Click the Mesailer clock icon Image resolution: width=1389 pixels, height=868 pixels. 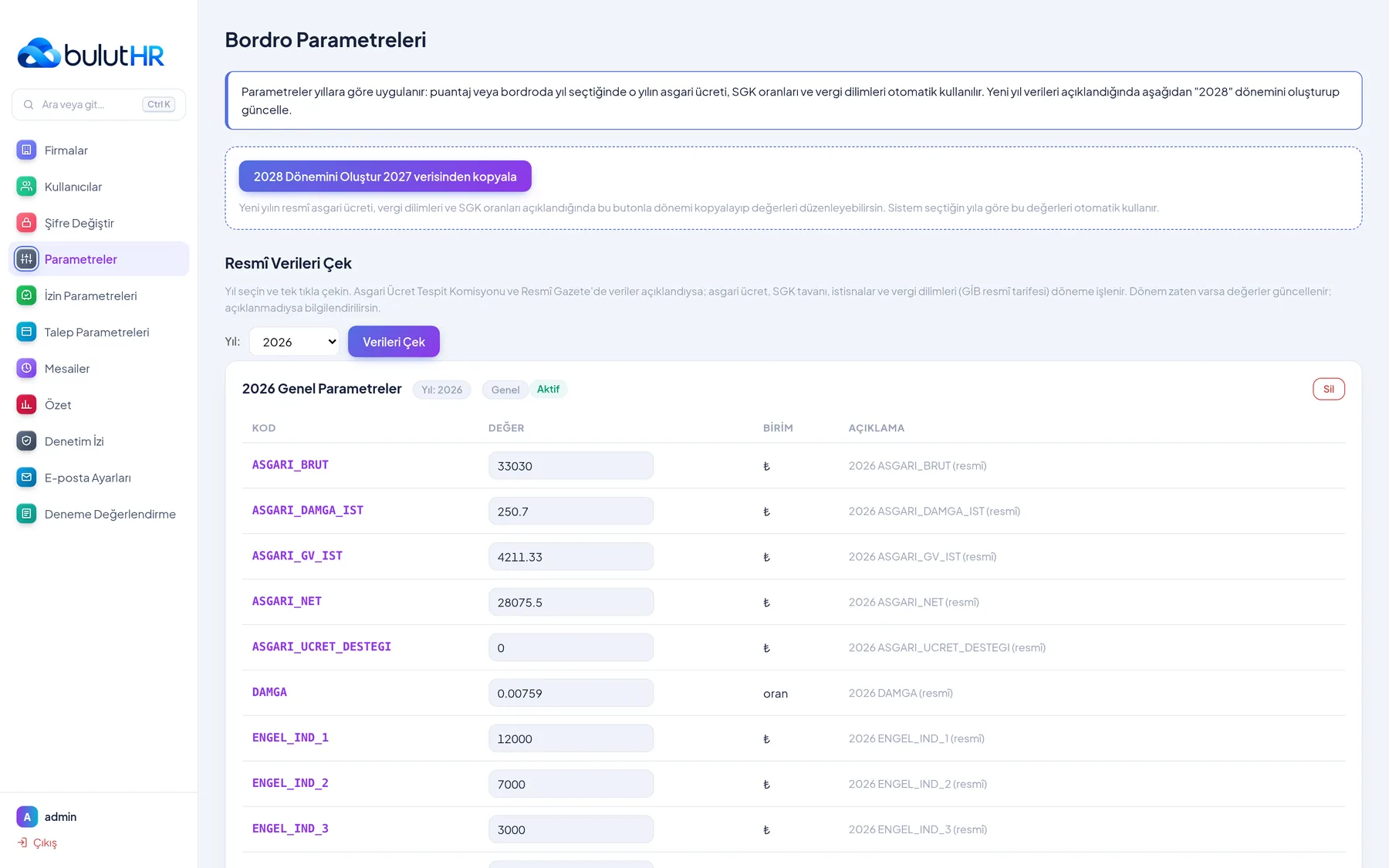tap(26, 368)
